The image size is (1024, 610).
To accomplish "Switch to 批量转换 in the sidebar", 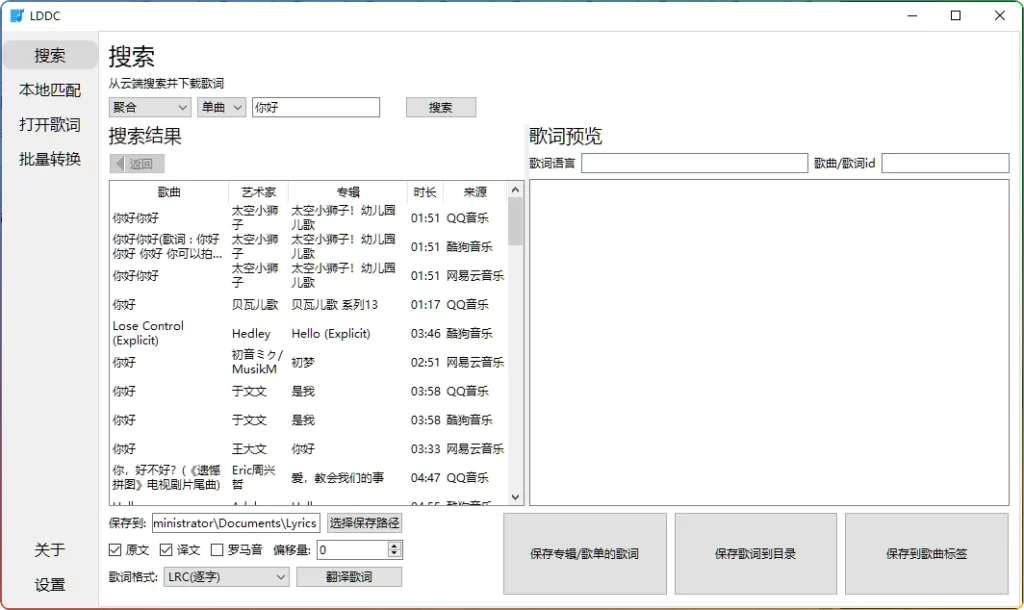I will click(50, 158).
